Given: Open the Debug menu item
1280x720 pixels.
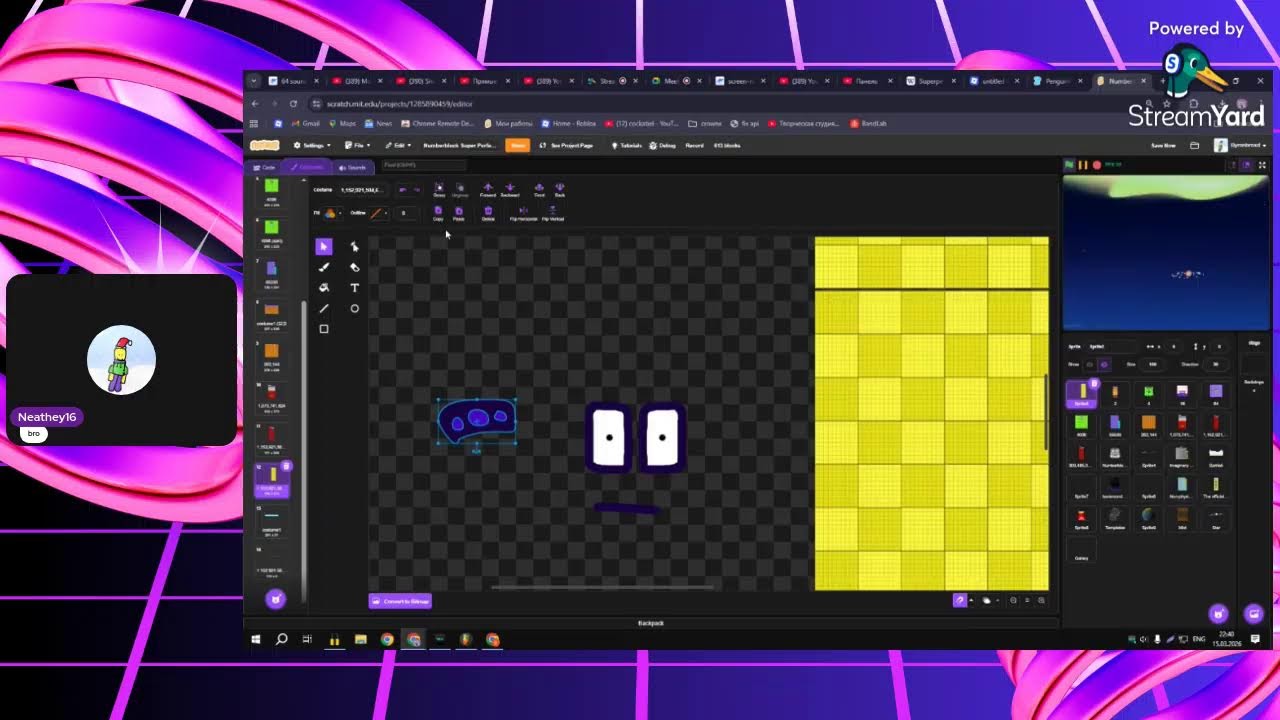Looking at the screenshot, I should (x=663, y=145).
